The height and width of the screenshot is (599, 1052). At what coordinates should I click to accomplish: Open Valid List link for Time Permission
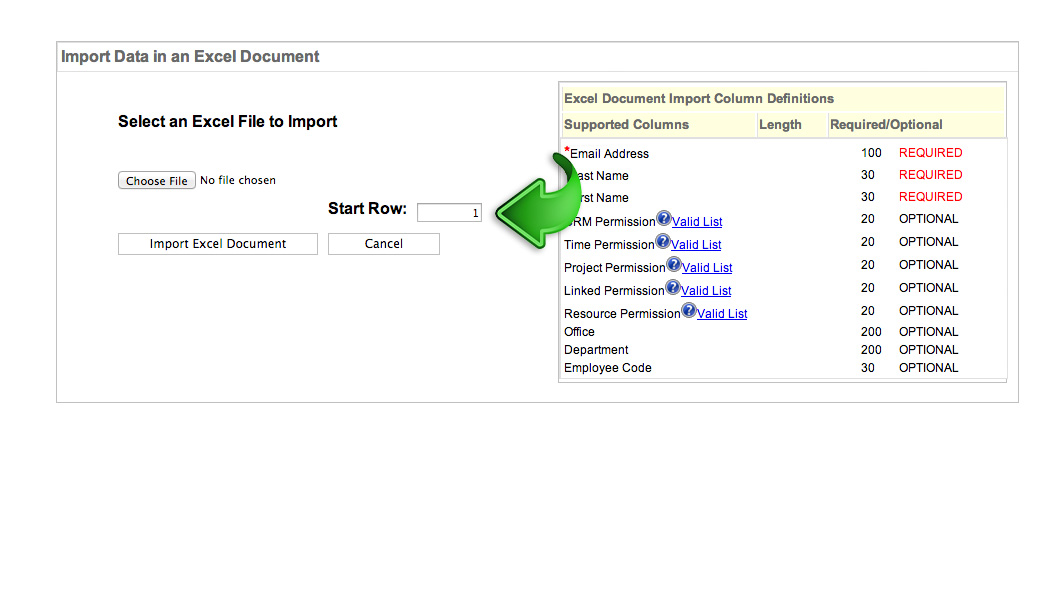point(696,245)
